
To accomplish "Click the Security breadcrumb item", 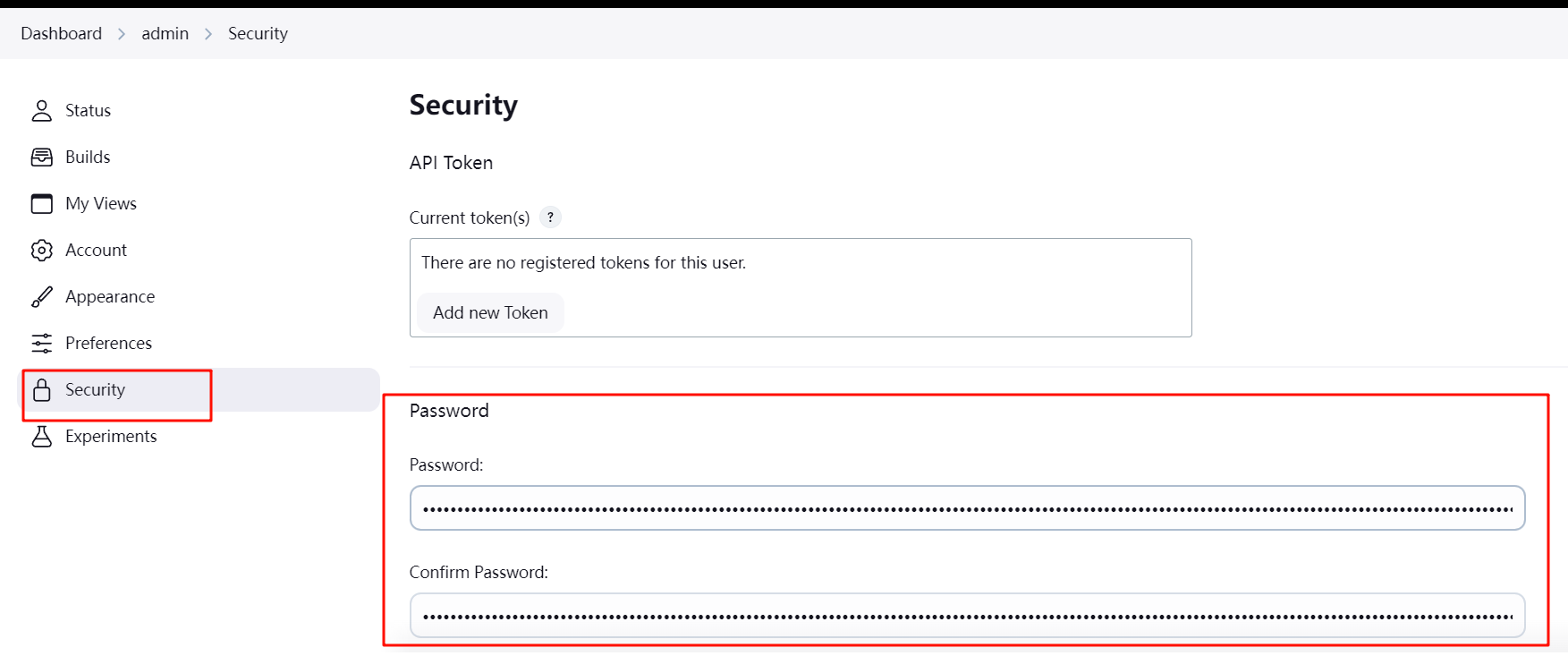I will point(258,33).
